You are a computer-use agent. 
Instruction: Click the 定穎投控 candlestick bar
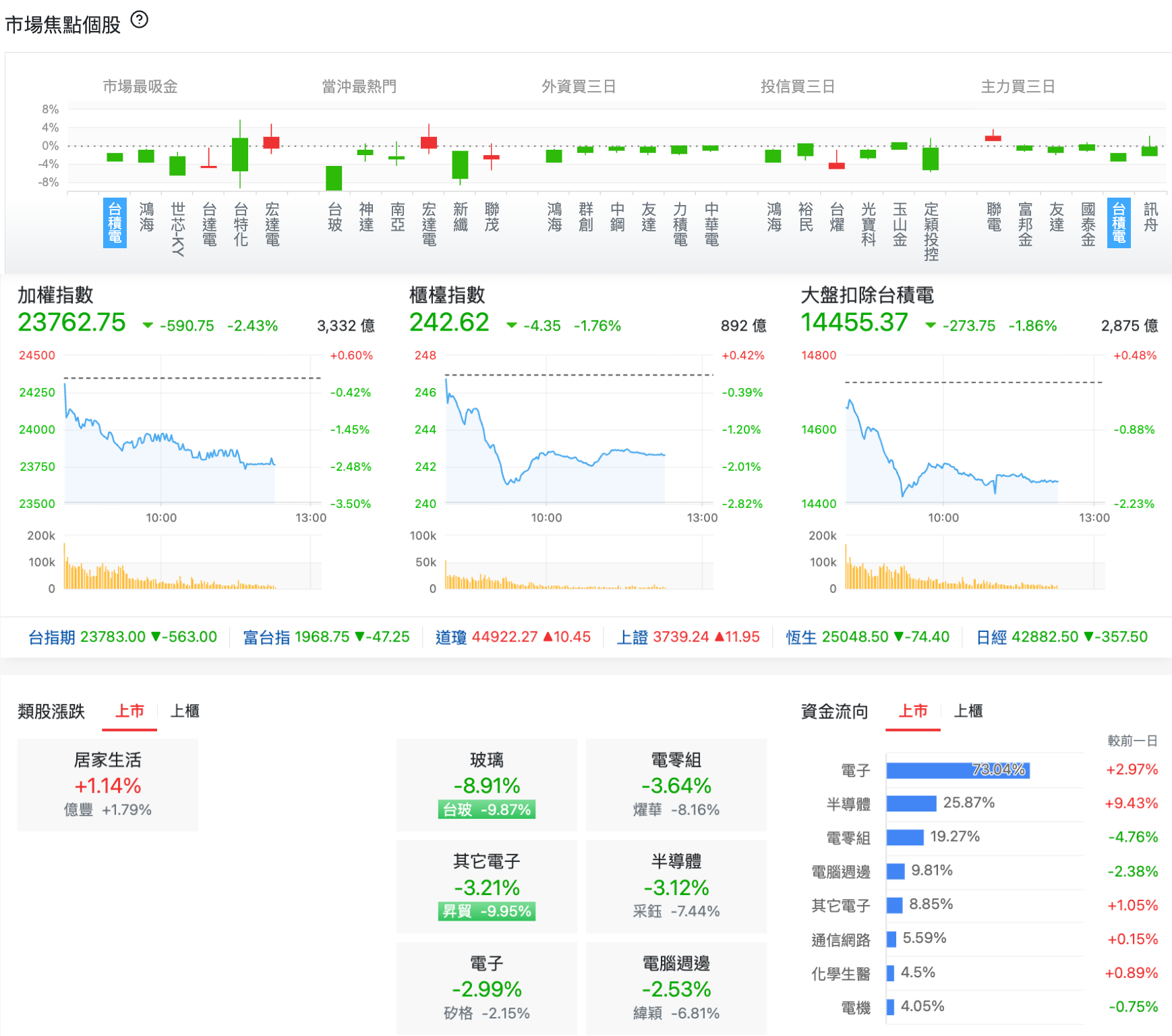(931, 156)
